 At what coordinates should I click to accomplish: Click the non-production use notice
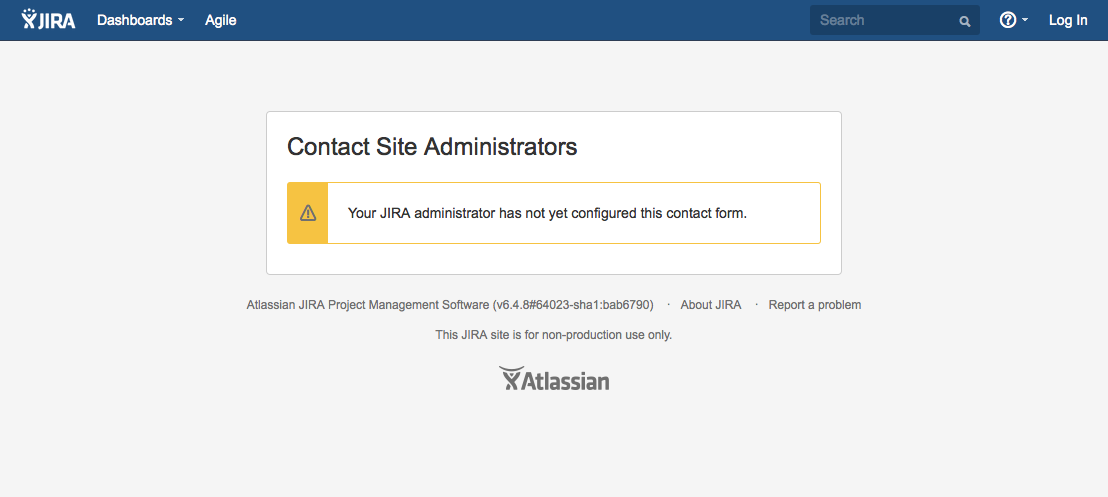pyautogui.click(x=554, y=335)
